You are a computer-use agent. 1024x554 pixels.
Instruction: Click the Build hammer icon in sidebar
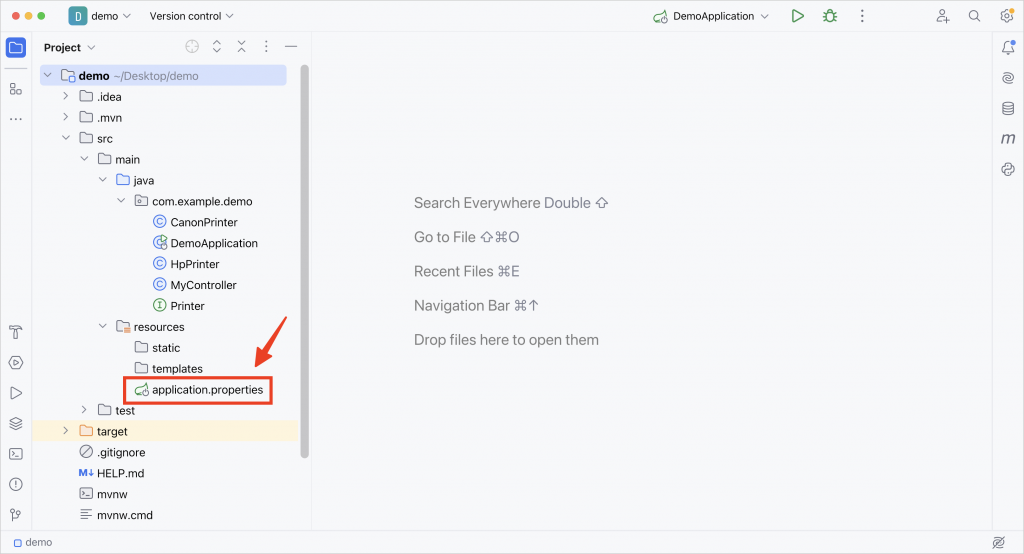click(x=16, y=332)
